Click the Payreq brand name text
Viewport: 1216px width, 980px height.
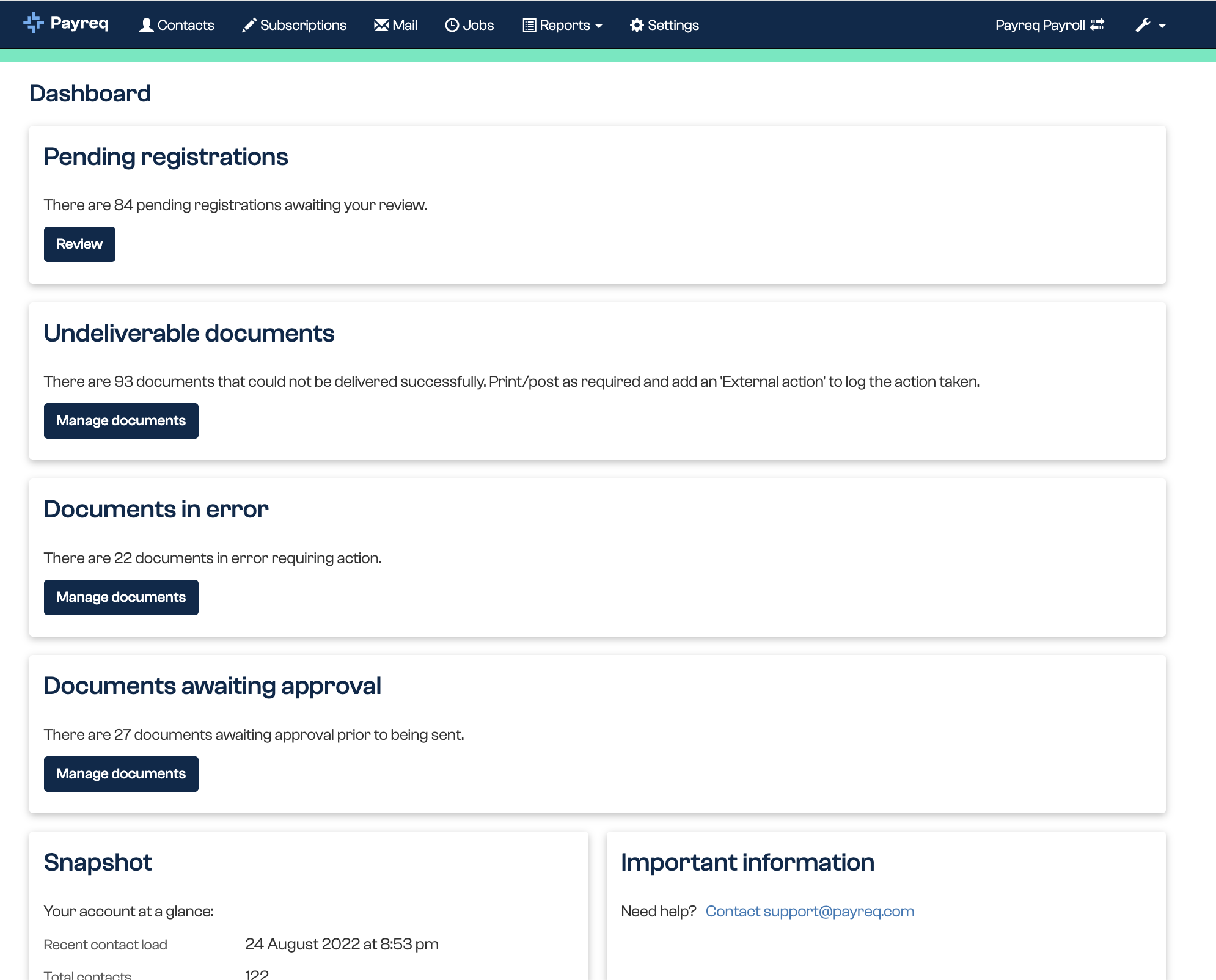point(79,23)
